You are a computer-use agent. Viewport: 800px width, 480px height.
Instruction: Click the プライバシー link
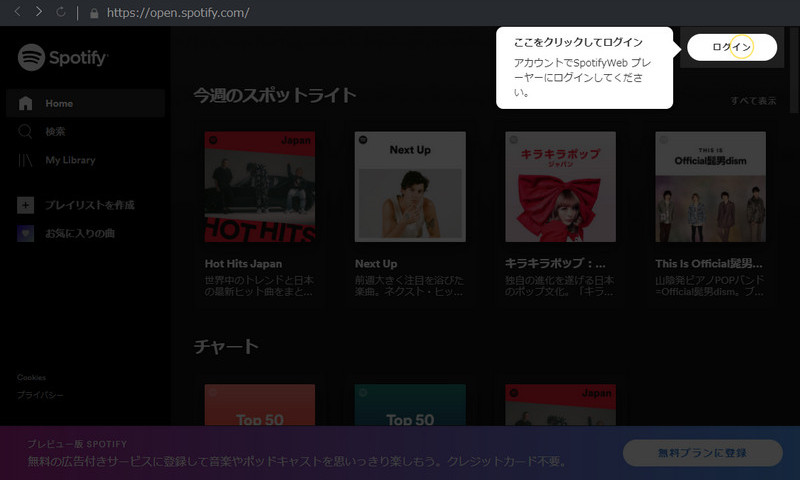pos(40,395)
